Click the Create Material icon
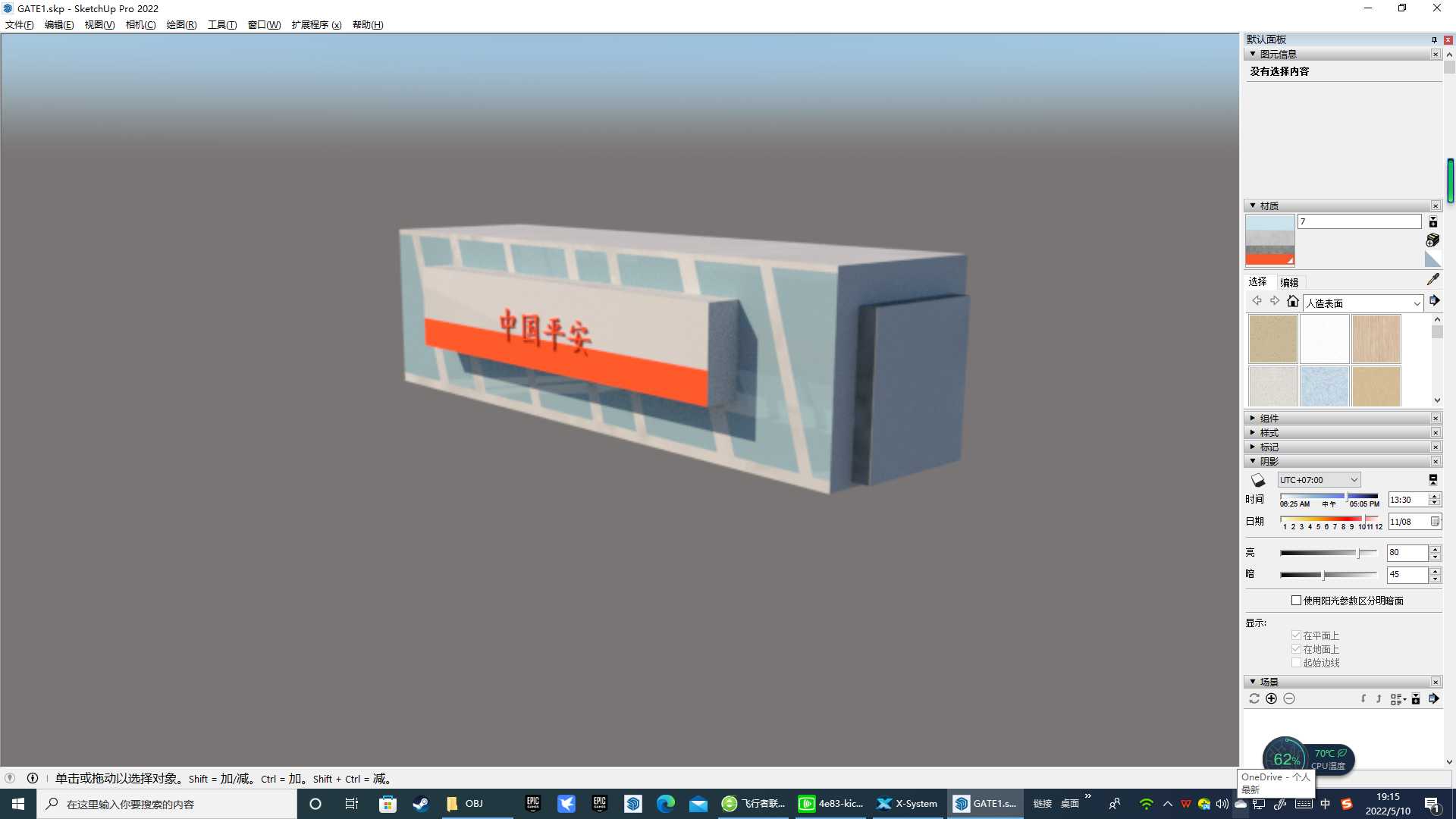Screen dimensions: 1456x819 pyautogui.click(x=1432, y=240)
